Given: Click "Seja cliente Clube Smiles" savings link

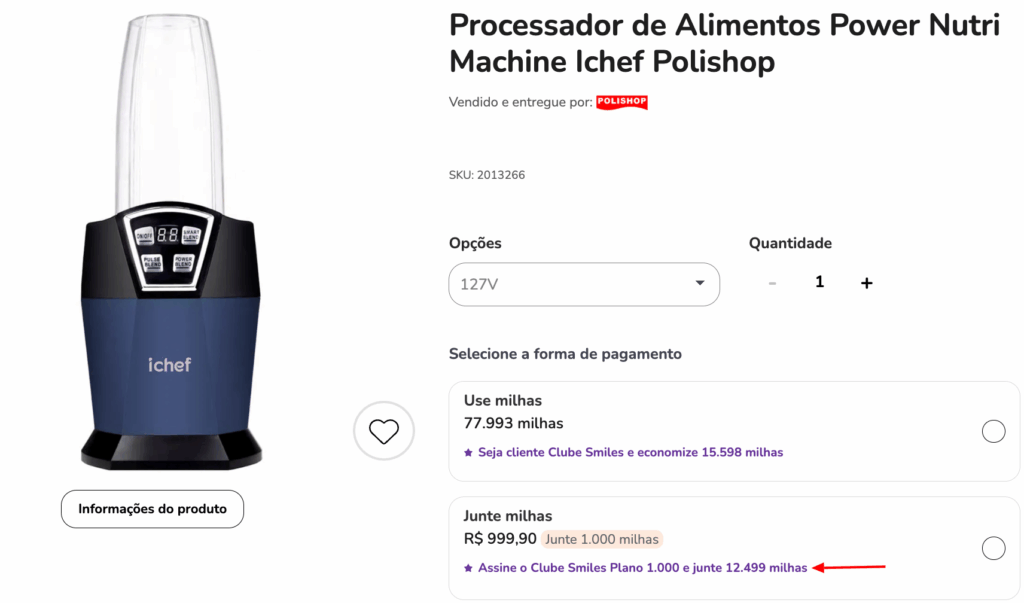Looking at the screenshot, I should pos(630,452).
